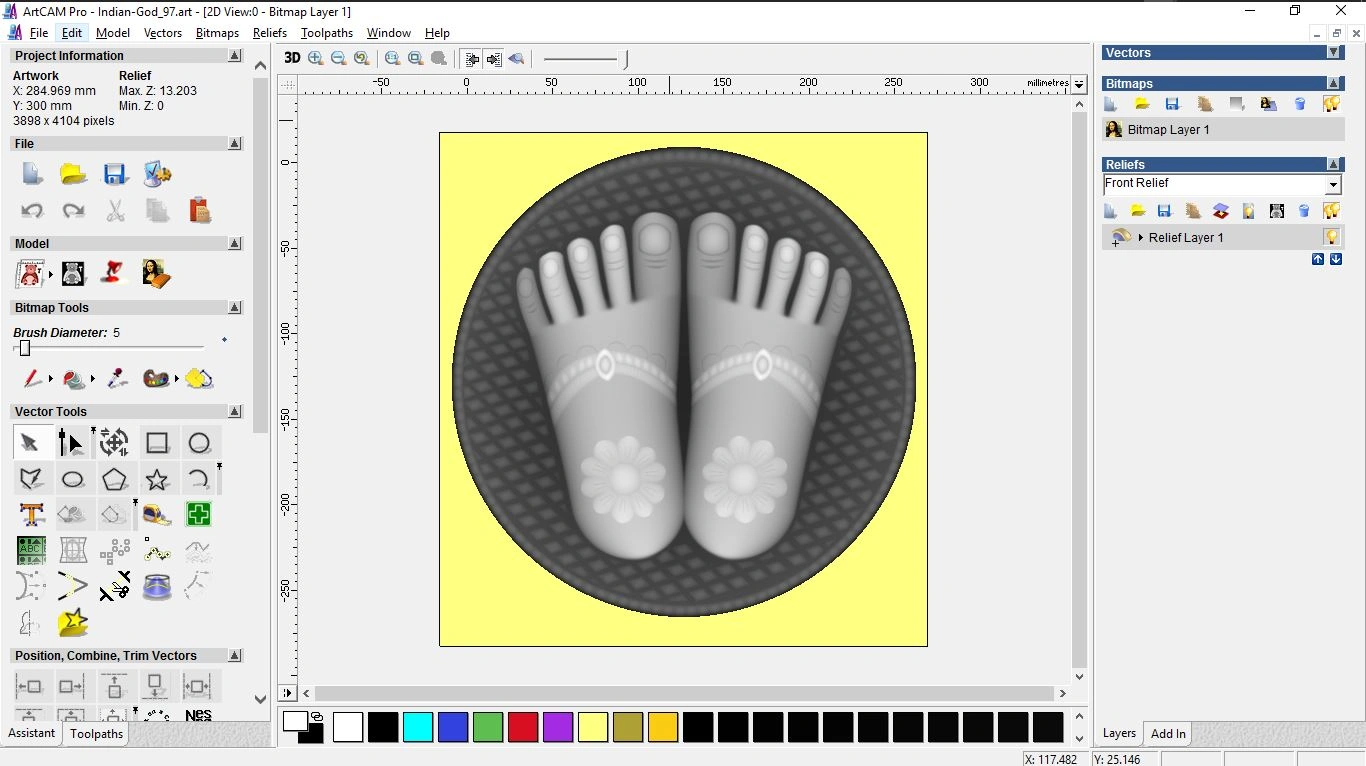Select the cyan color swatch
1366x766 pixels.
tap(417, 728)
